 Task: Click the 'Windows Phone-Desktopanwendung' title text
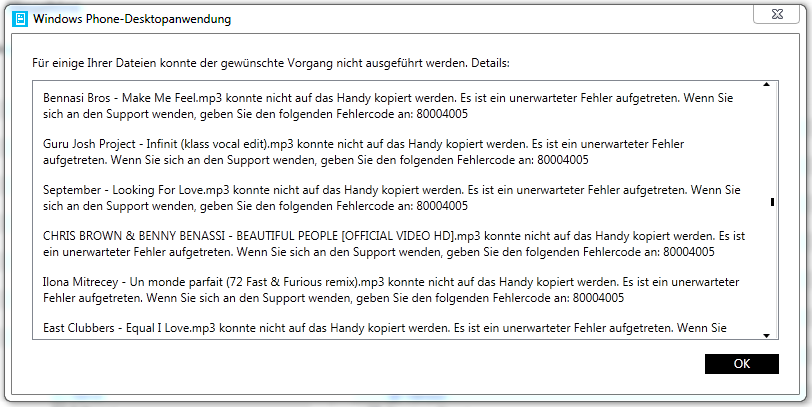point(132,20)
